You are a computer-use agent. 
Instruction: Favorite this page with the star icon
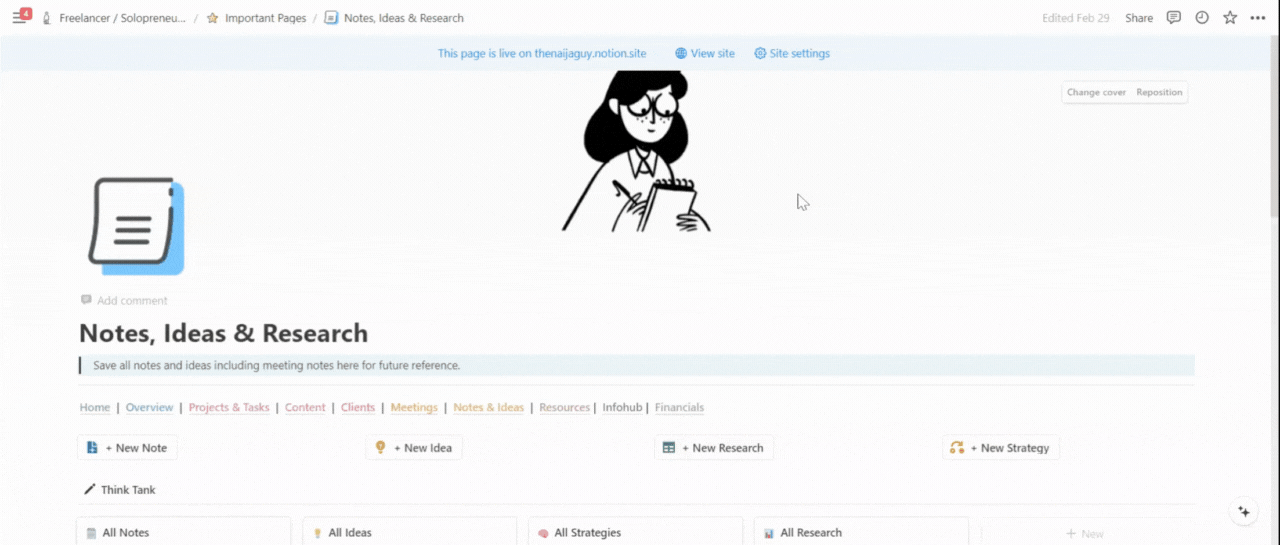[x=1230, y=18]
